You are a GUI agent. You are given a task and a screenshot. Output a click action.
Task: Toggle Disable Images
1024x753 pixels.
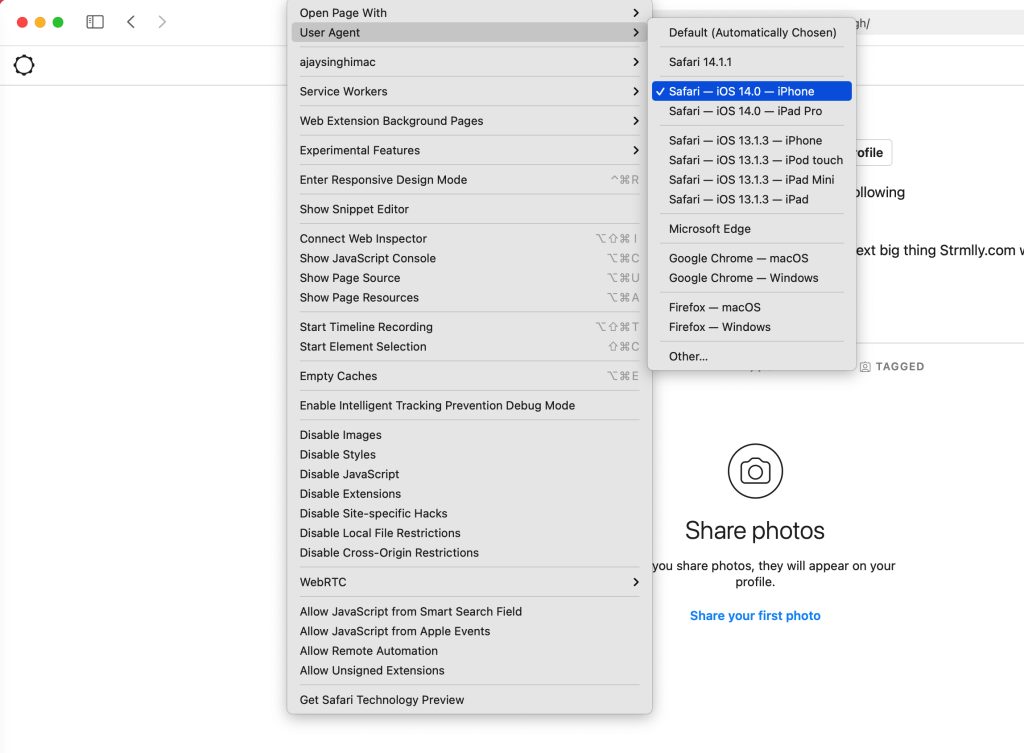pyautogui.click(x=469, y=435)
